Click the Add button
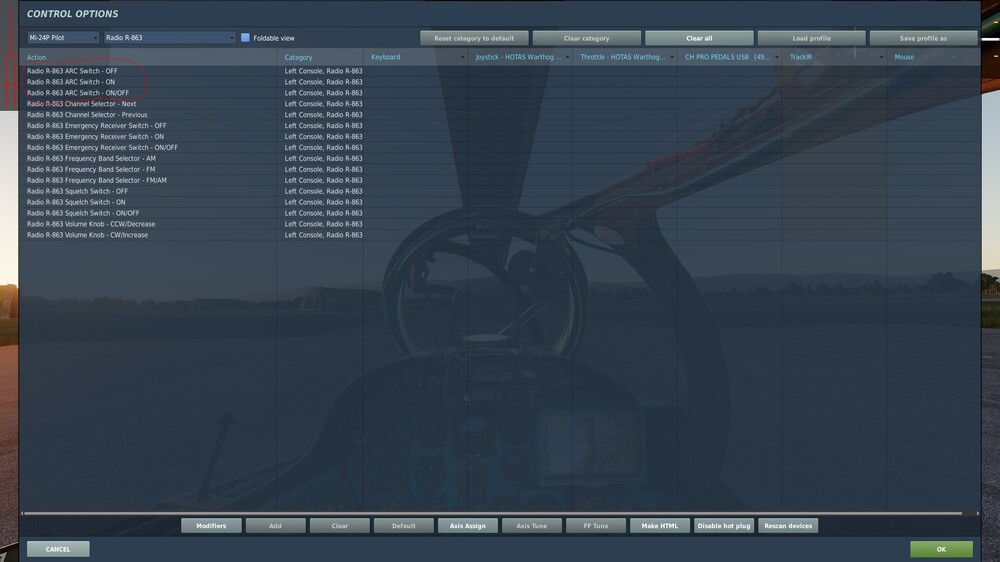 (x=275, y=526)
